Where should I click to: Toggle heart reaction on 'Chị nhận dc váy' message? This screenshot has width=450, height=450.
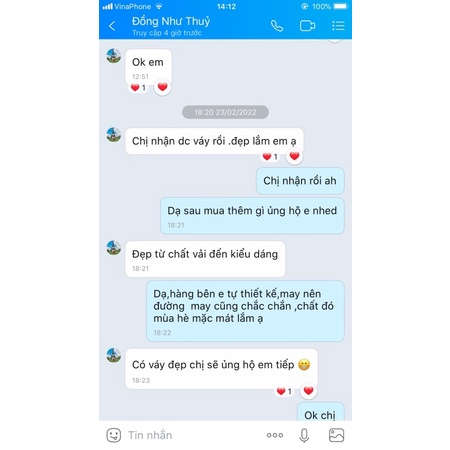[x=294, y=156]
